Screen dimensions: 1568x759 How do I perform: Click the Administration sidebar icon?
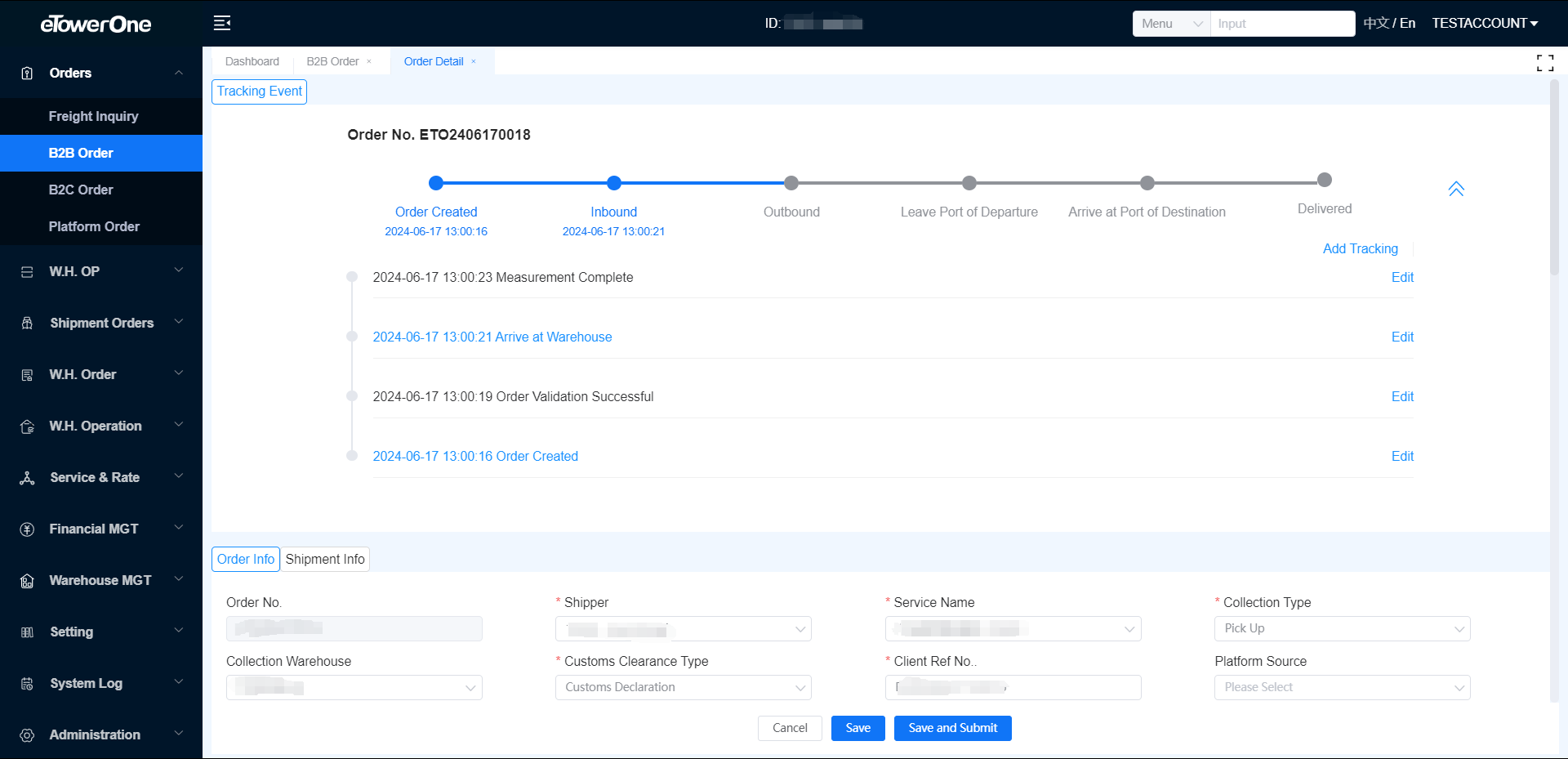coord(27,734)
